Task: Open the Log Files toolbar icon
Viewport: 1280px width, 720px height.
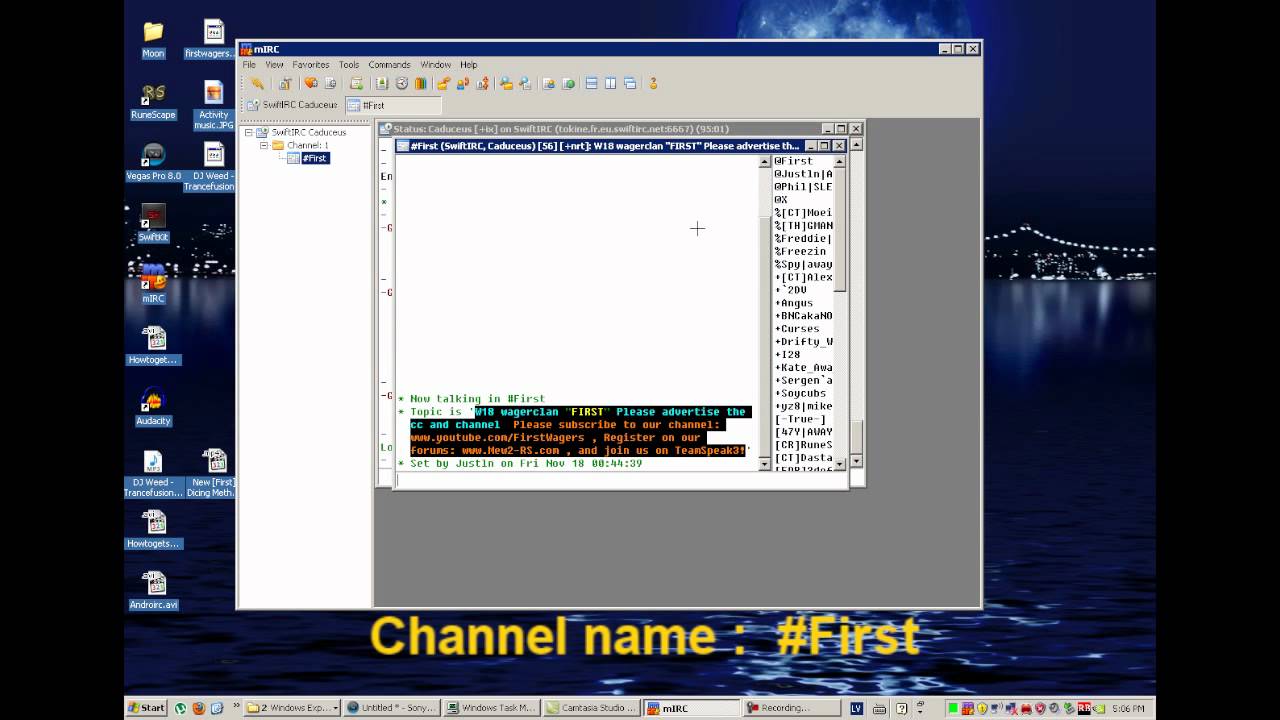Action: point(525,84)
